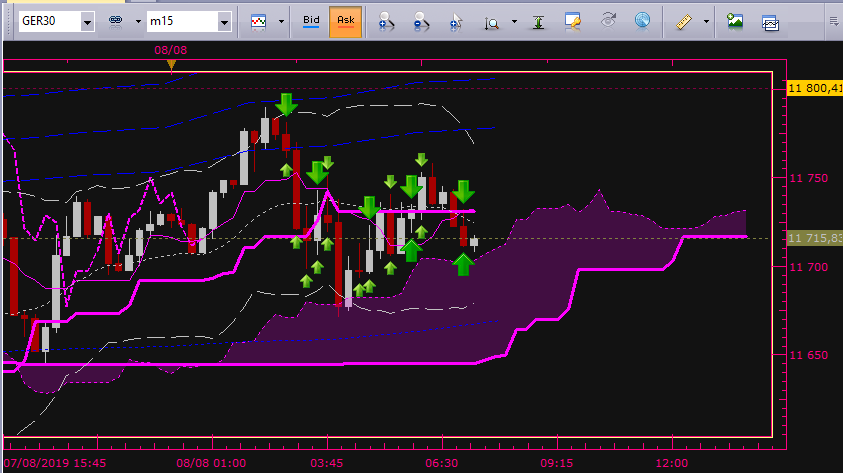
Task: Select the cursor pointer tool
Action: (x=456, y=22)
